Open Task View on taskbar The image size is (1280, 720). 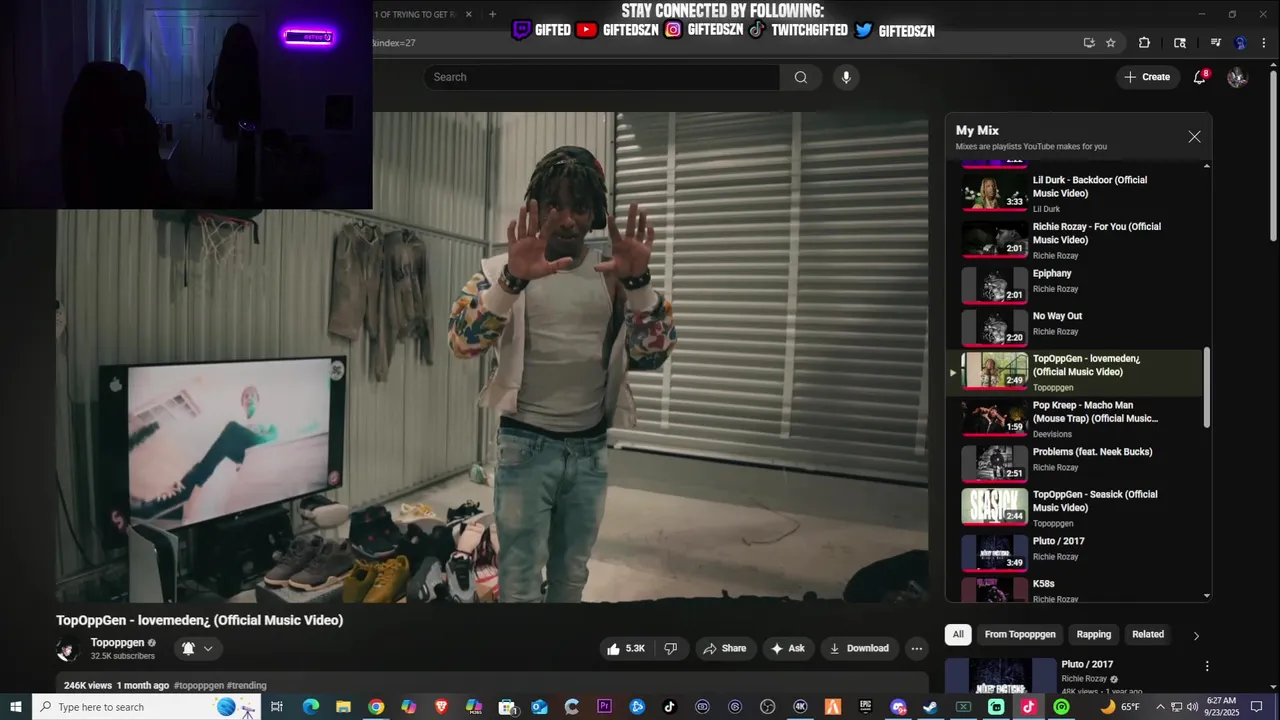[x=277, y=707]
